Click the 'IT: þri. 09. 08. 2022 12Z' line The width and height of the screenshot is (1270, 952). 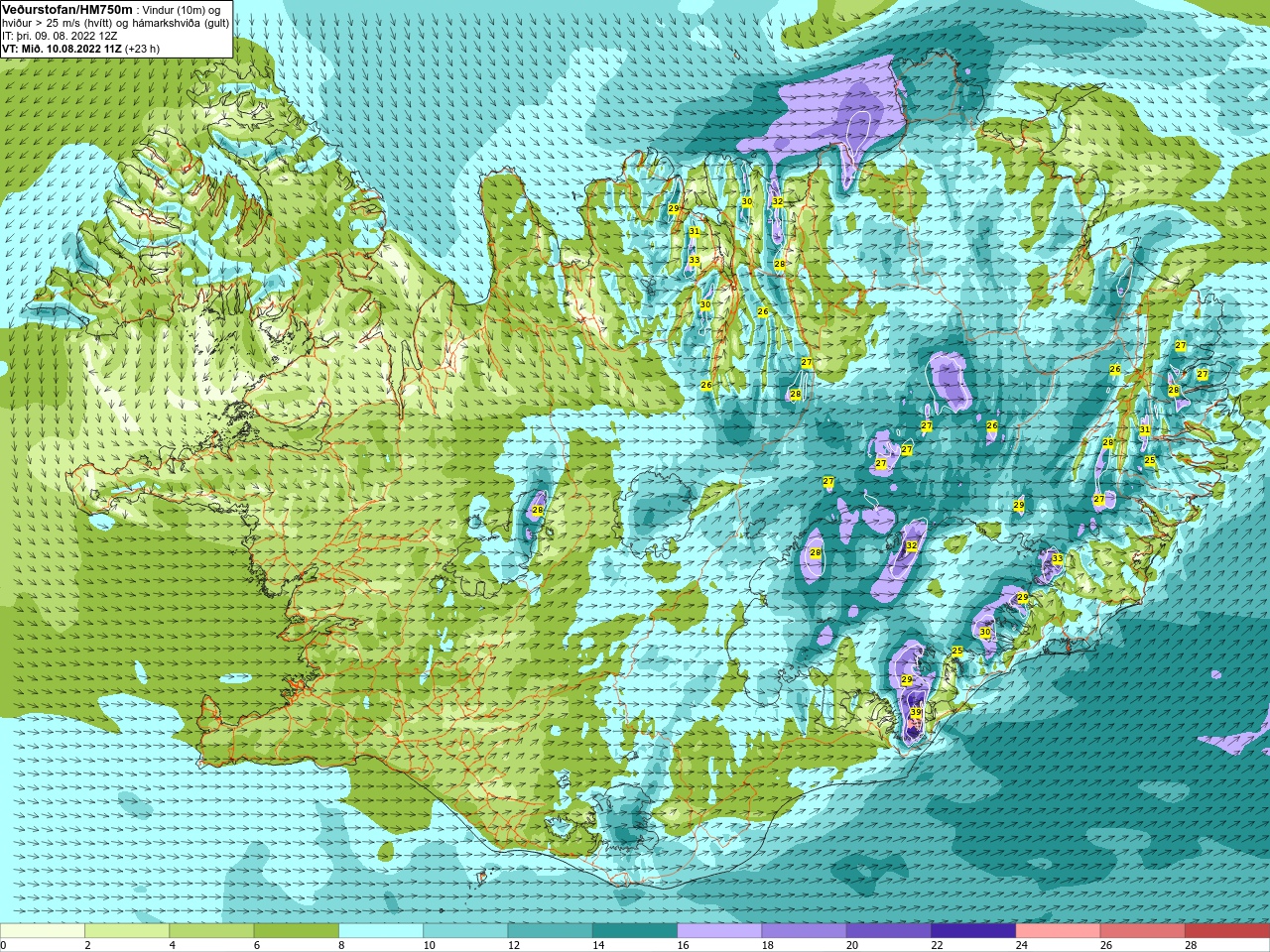(x=60, y=36)
